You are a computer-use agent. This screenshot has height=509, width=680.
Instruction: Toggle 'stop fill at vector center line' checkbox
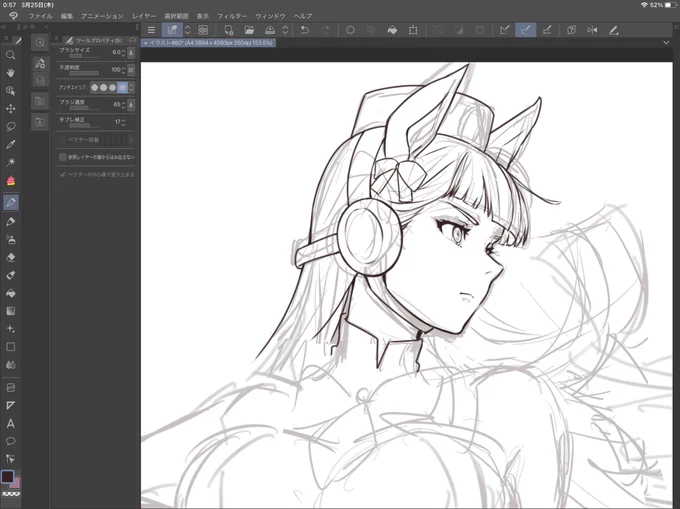(x=62, y=174)
